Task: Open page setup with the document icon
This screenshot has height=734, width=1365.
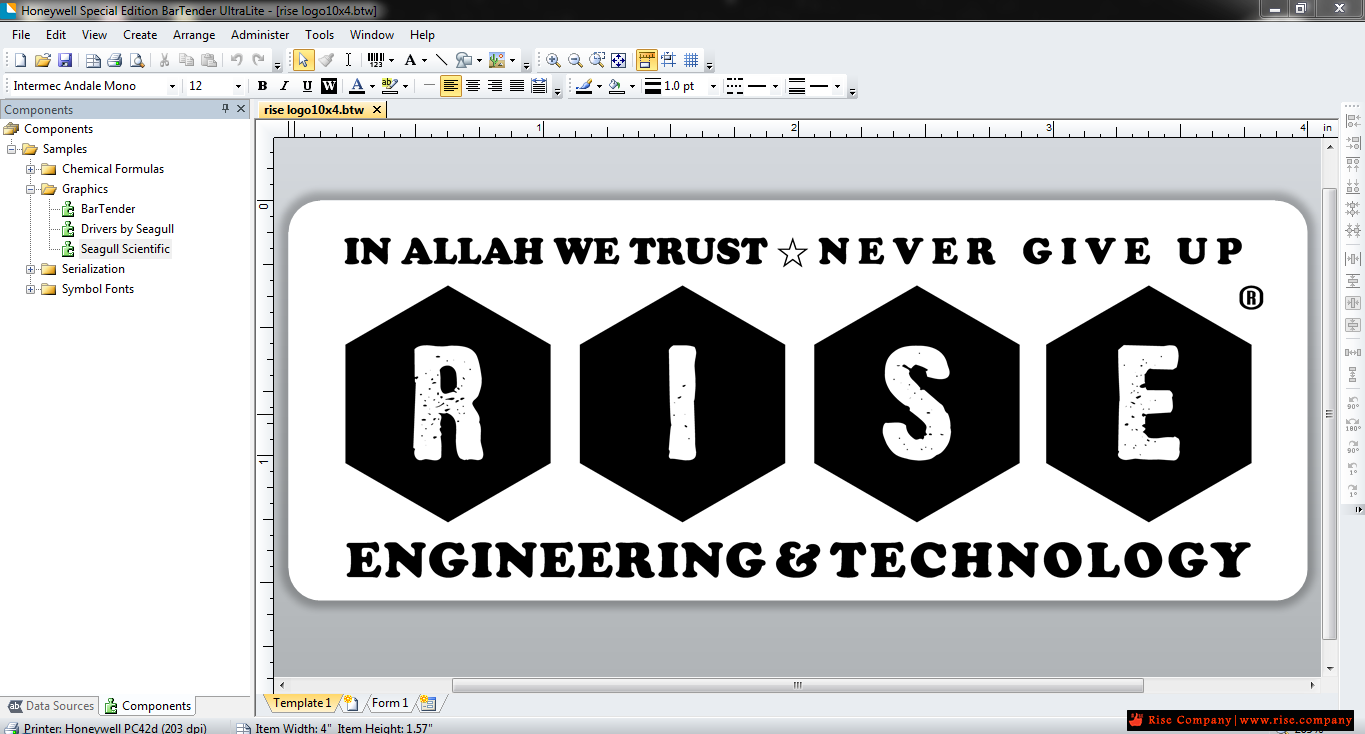Action: pyautogui.click(x=92, y=61)
